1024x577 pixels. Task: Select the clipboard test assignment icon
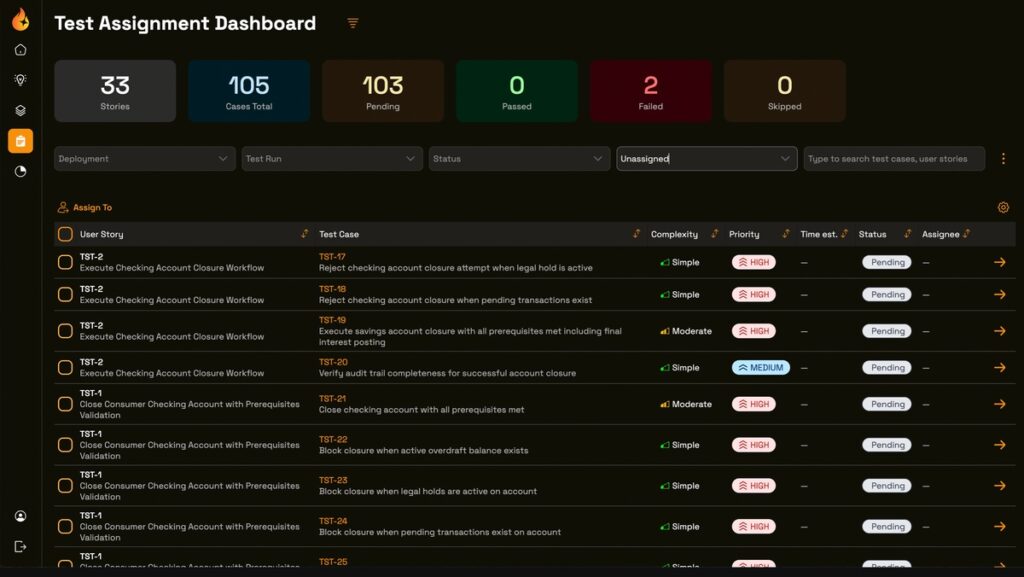click(x=20, y=141)
